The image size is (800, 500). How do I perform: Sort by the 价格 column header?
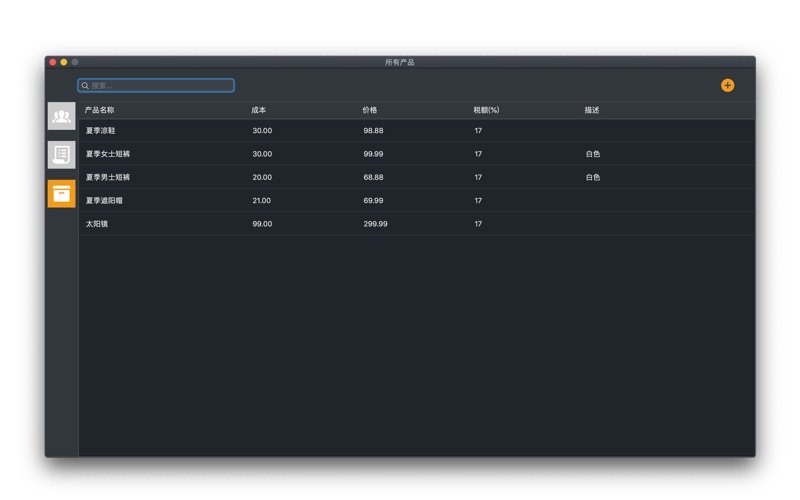370,110
